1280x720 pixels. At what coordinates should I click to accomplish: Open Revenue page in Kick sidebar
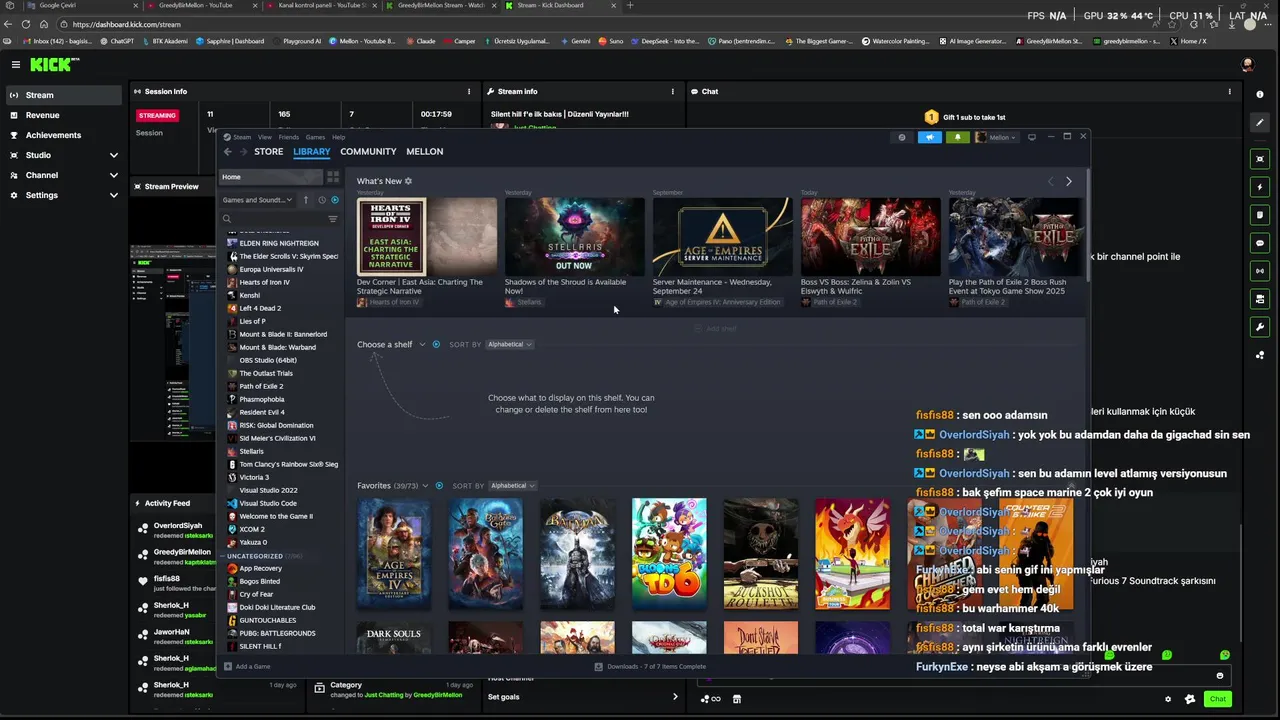coord(62,115)
